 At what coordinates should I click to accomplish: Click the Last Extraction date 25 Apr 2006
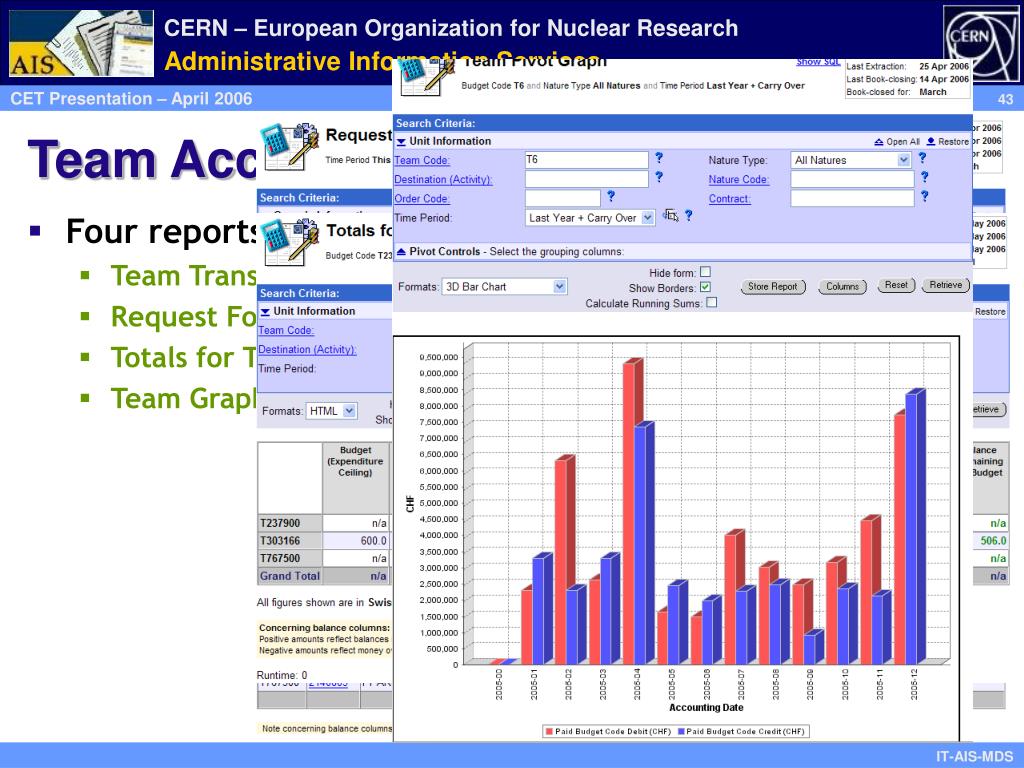coord(944,66)
